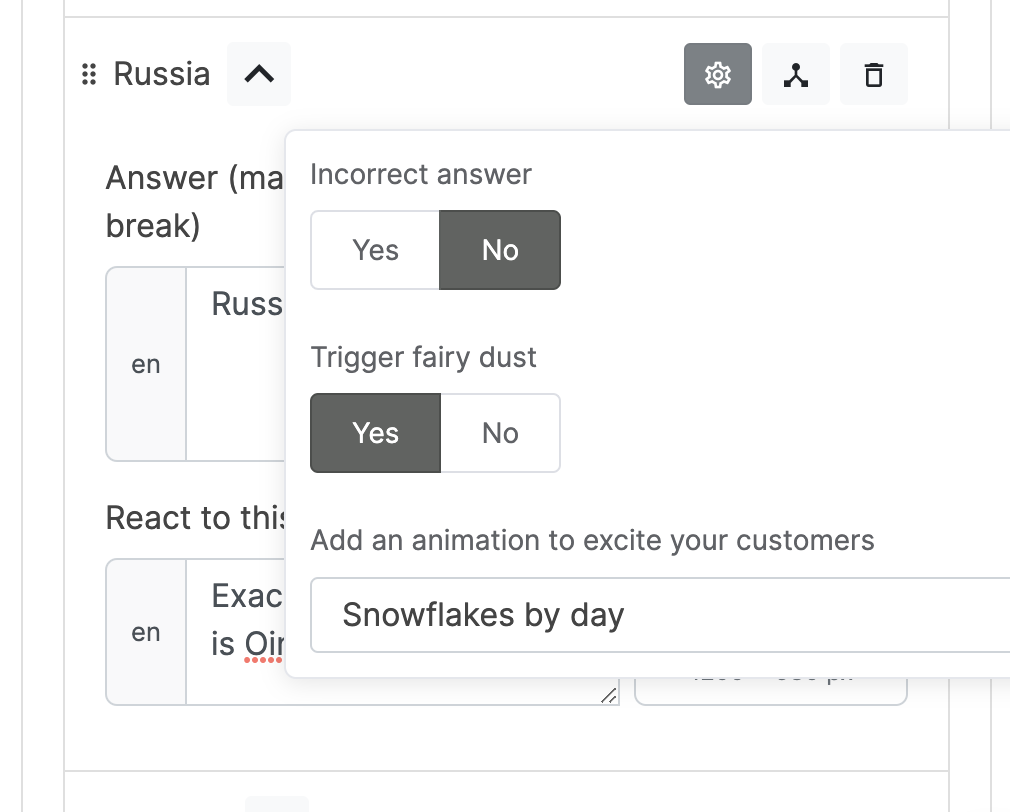Open the Russia answer settings gear
Screen dimensions: 1010x812
click(x=718, y=74)
